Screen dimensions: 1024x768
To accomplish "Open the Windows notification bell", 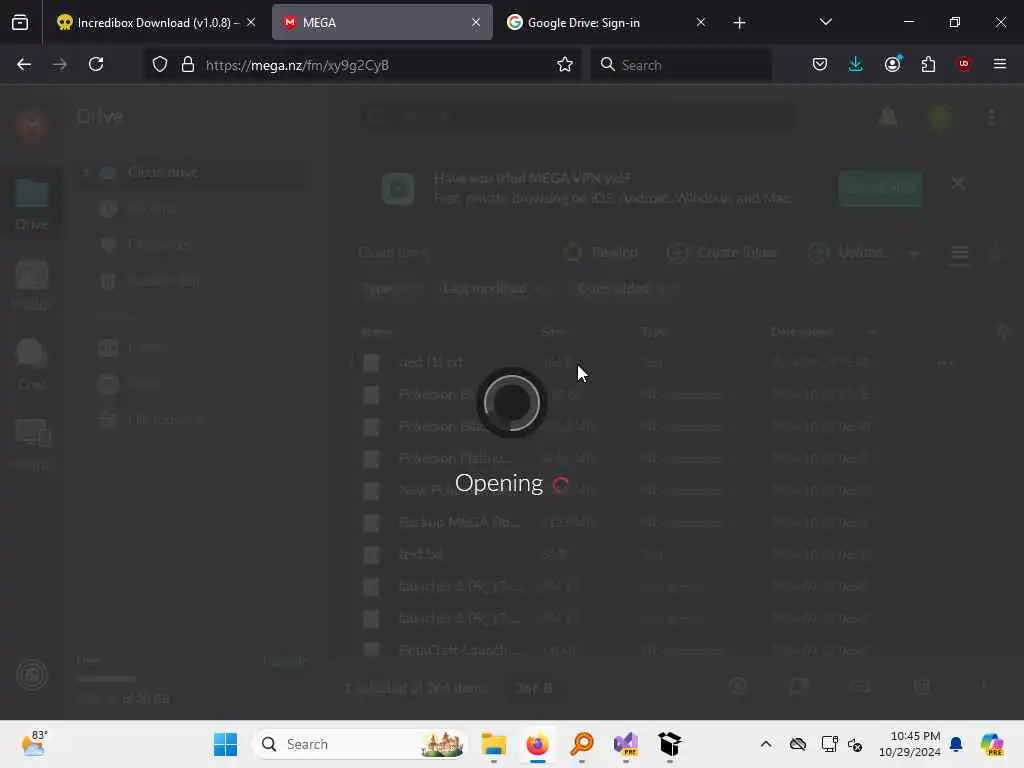I will coord(956,744).
